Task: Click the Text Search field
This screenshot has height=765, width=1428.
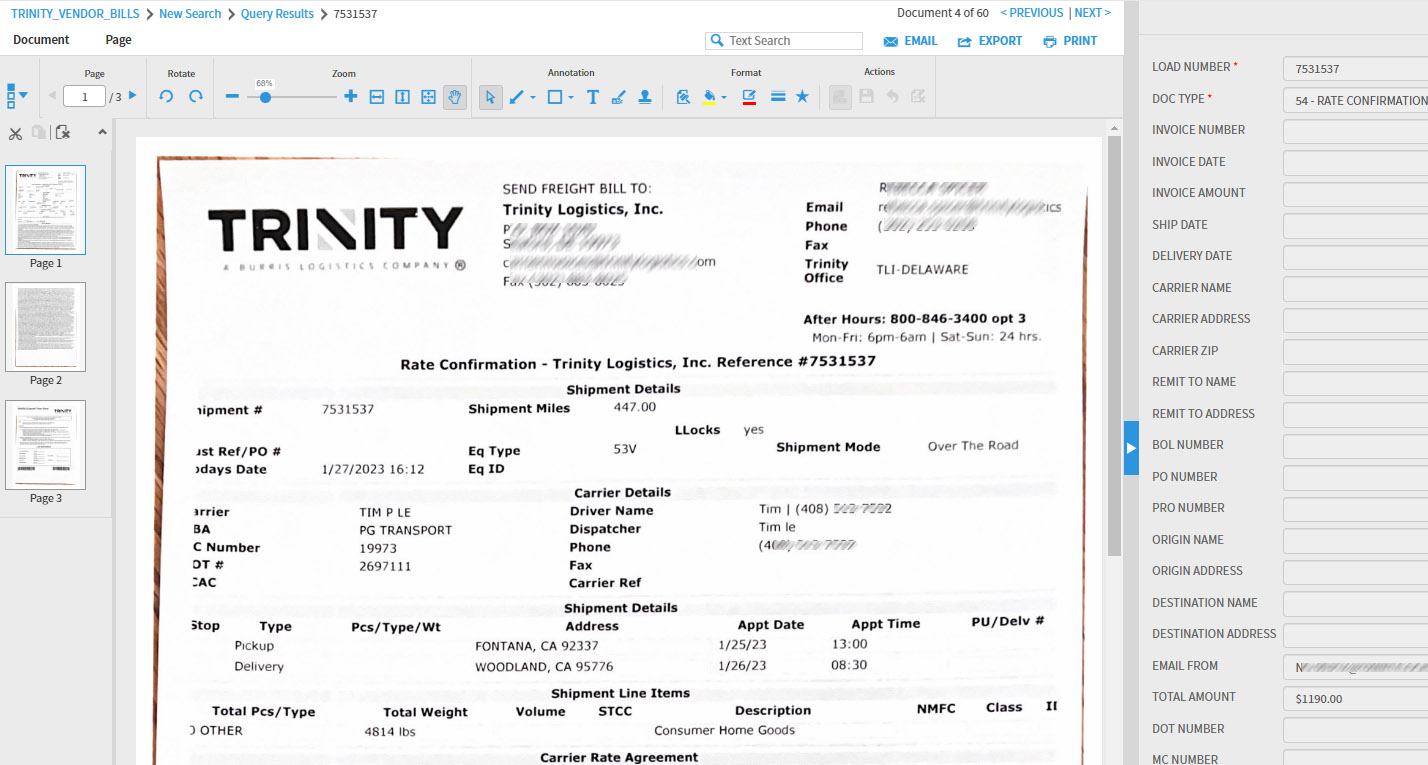Action: click(784, 41)
